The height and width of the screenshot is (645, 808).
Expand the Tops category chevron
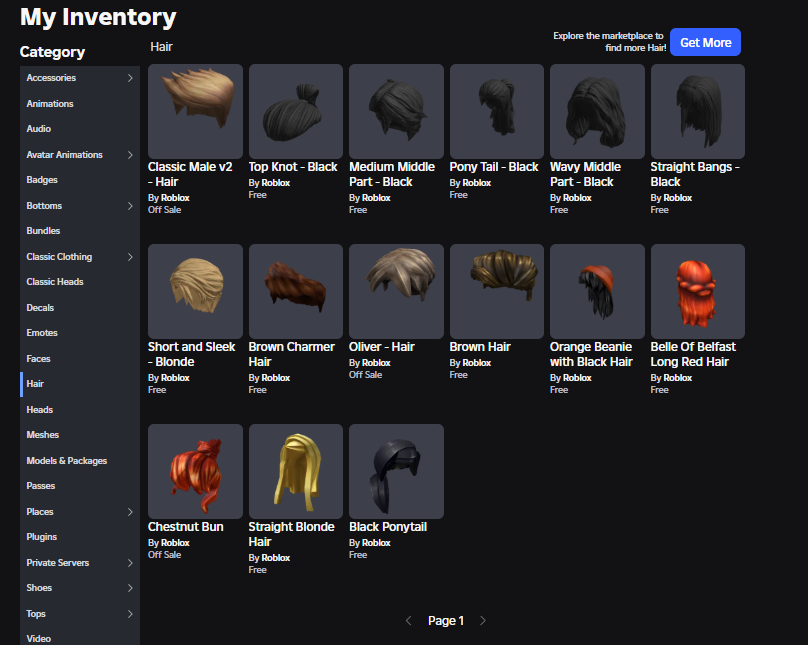(x=130, y=614)
